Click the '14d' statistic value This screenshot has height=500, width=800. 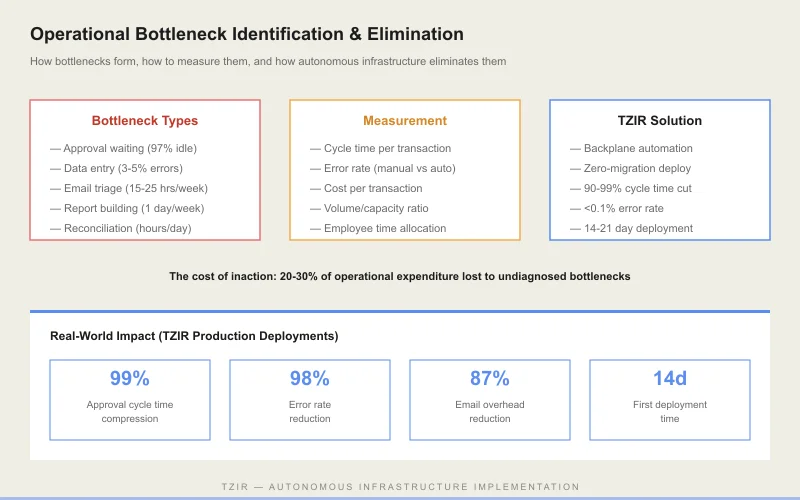click(670, 379)
